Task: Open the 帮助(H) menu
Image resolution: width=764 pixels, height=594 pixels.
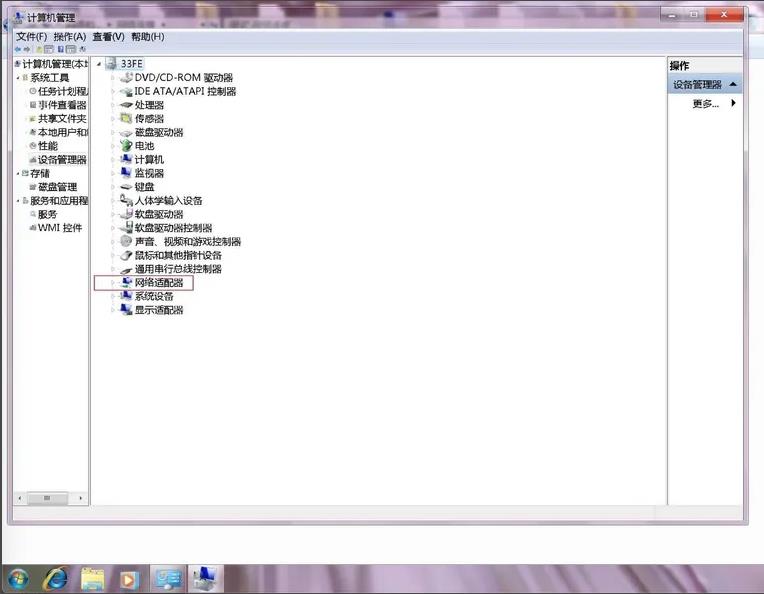Action: [x=148, y=37]
